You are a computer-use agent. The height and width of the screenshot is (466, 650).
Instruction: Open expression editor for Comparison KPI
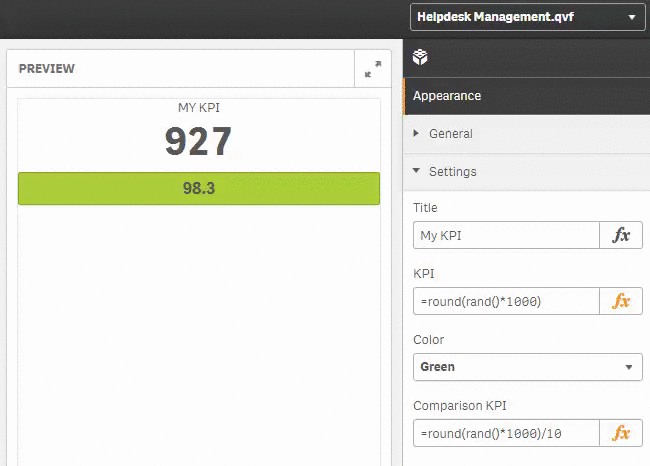click(621, 433)
